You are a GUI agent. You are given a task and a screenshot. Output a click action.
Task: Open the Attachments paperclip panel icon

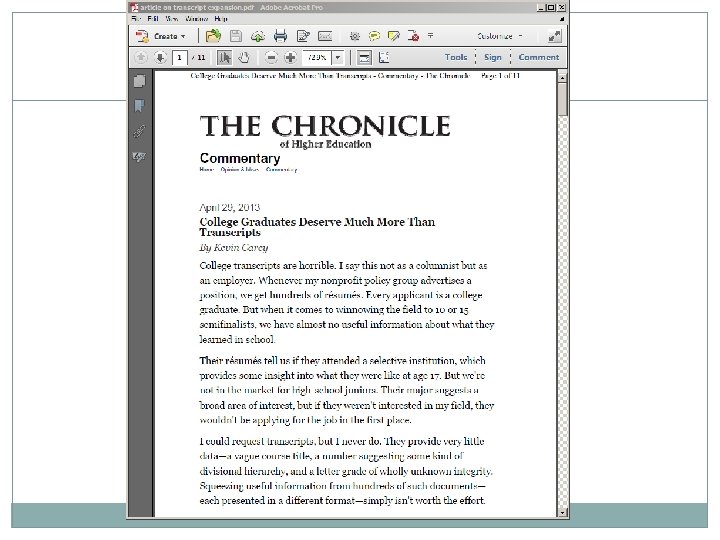point(139,131)
